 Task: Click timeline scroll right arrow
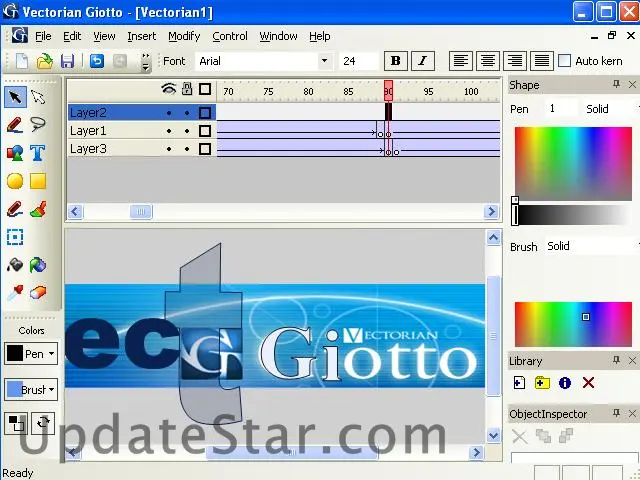click(x=491, y=211)
